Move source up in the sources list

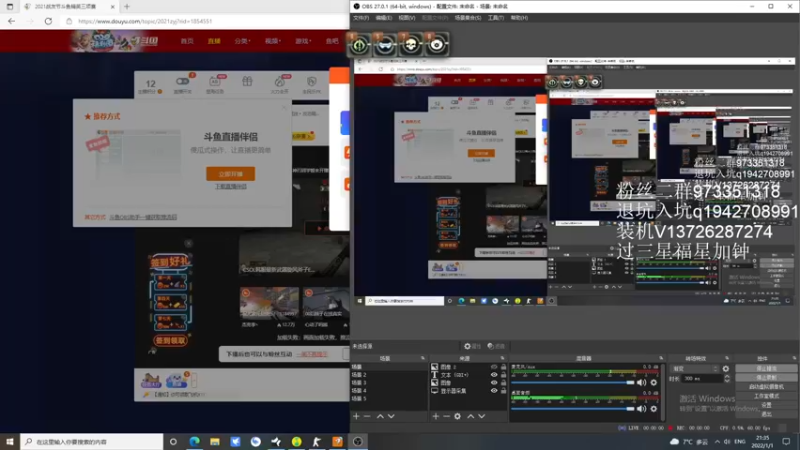[x=470, y=416]
